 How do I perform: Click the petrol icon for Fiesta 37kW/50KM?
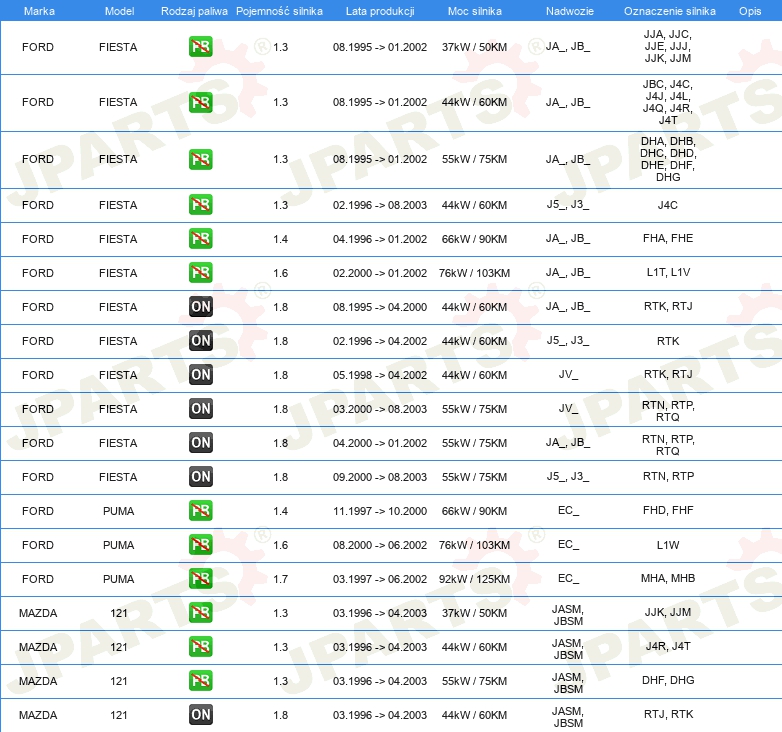click(x=200, y=47)
